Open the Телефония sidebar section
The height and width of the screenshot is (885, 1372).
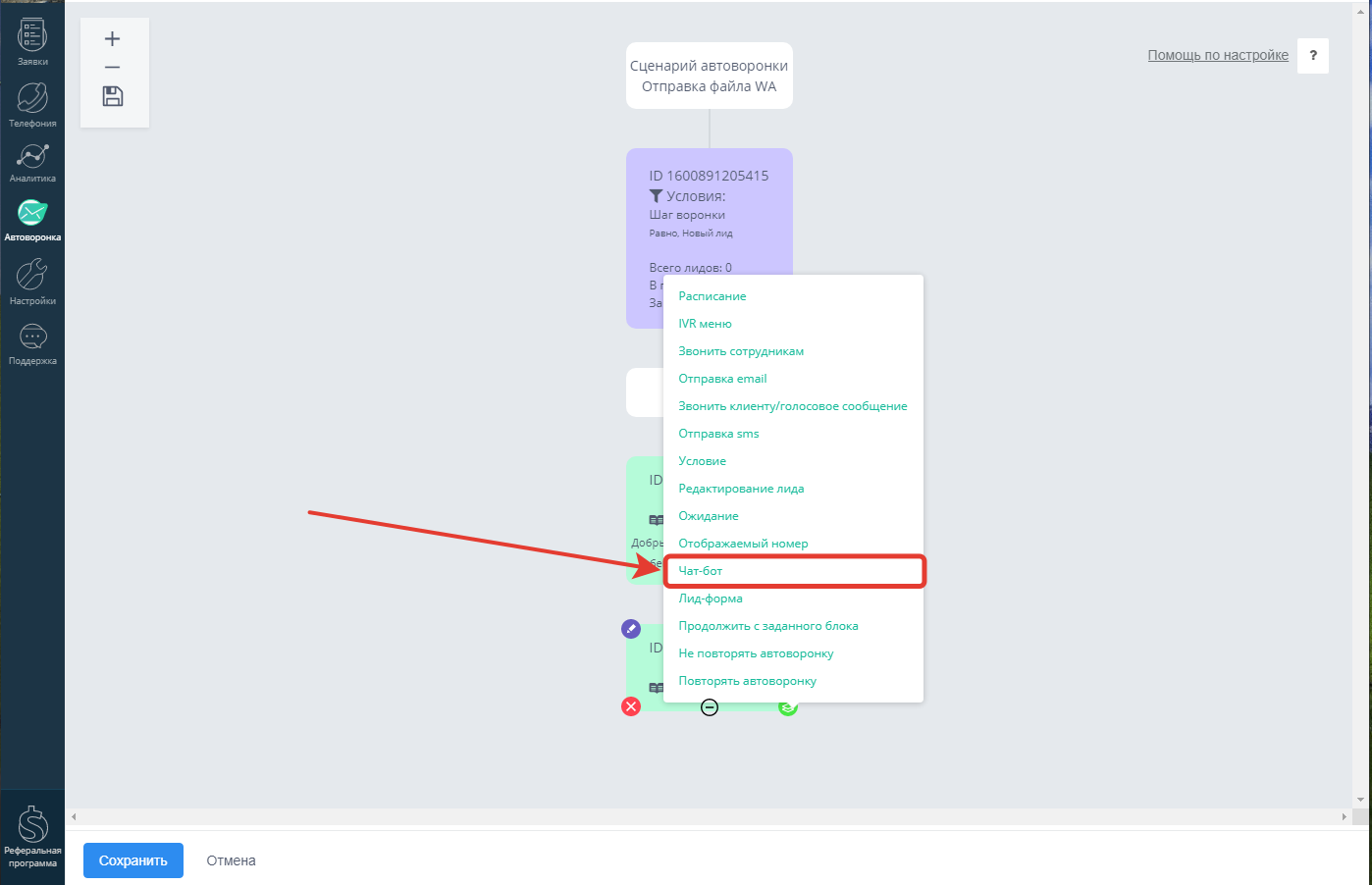coord(32,105)
